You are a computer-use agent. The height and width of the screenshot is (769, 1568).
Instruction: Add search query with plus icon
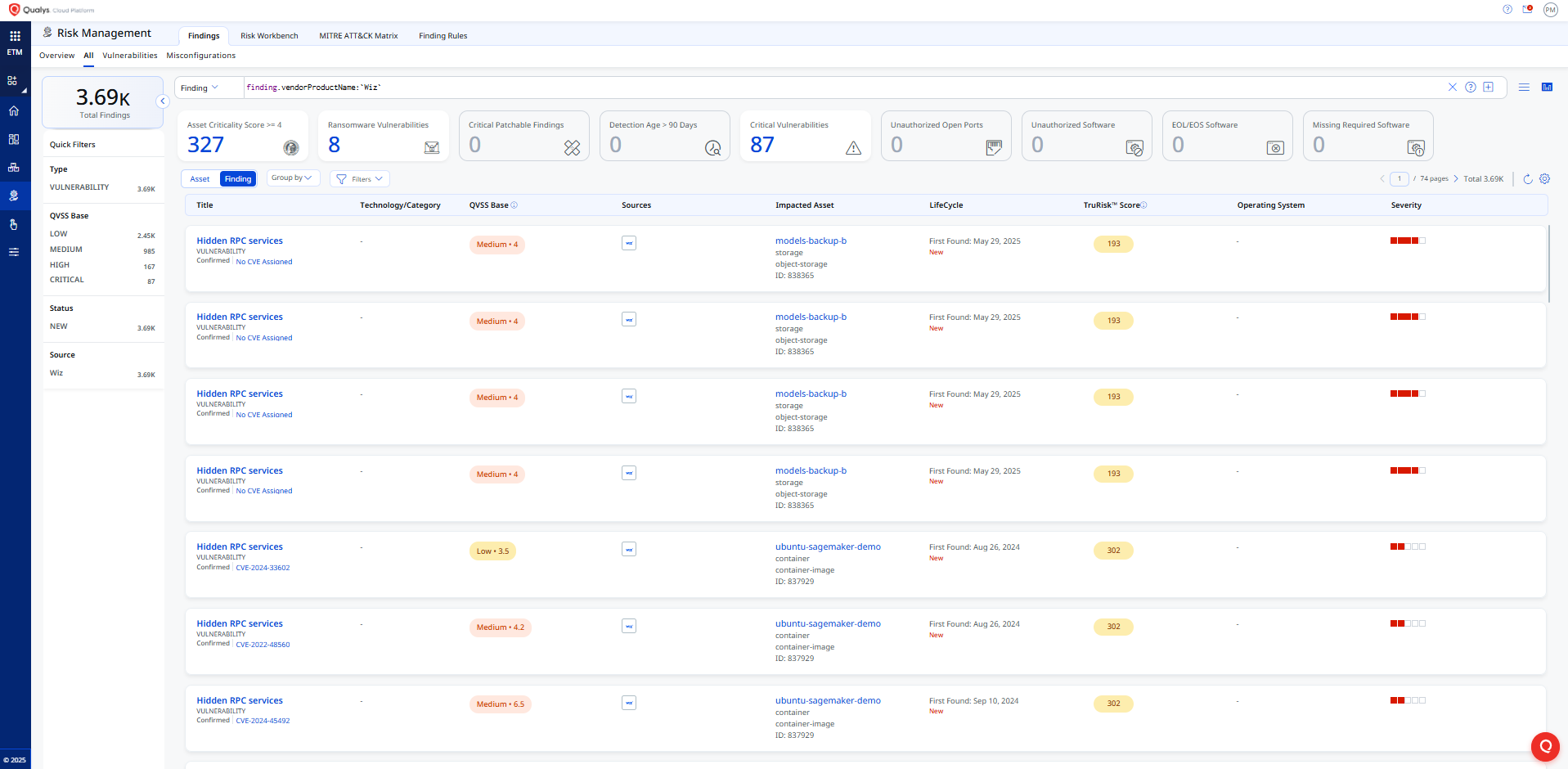pyautogui.click(x=1489, y=88)
